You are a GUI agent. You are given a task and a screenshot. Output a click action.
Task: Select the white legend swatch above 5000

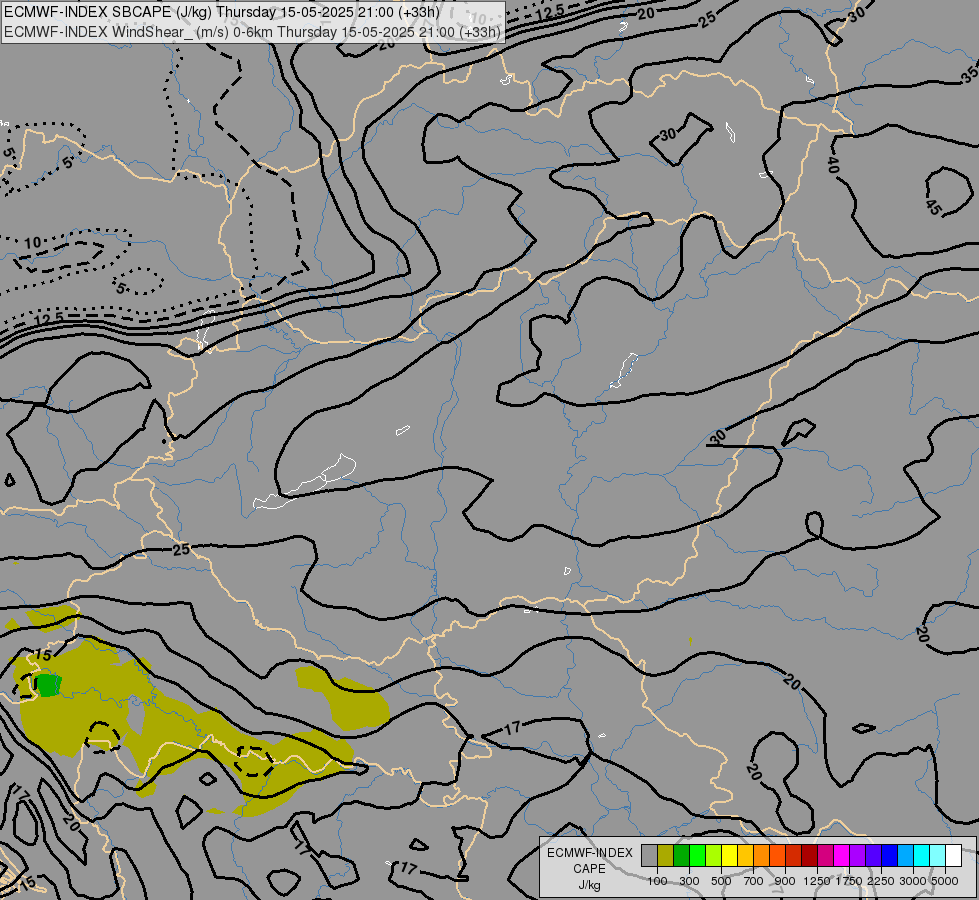click(953, 855)
